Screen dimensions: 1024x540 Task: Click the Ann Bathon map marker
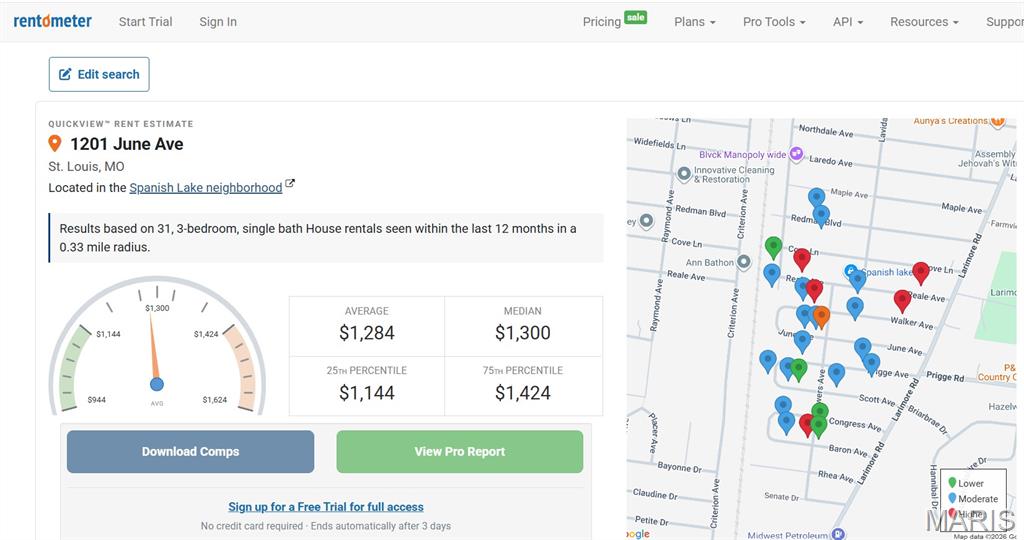[743, 262]
